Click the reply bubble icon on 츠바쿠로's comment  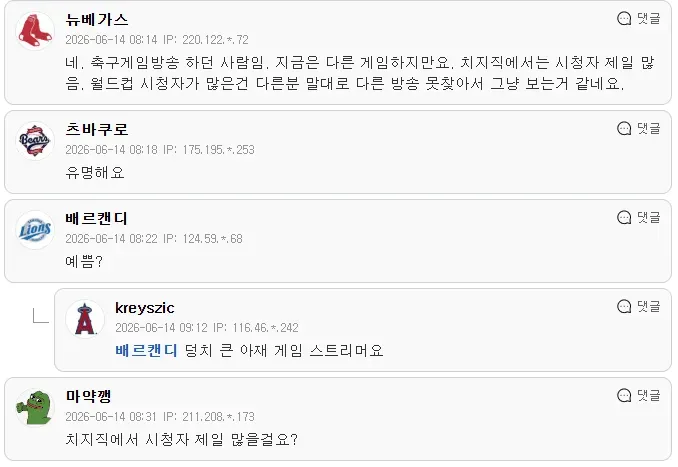point(624,128)
